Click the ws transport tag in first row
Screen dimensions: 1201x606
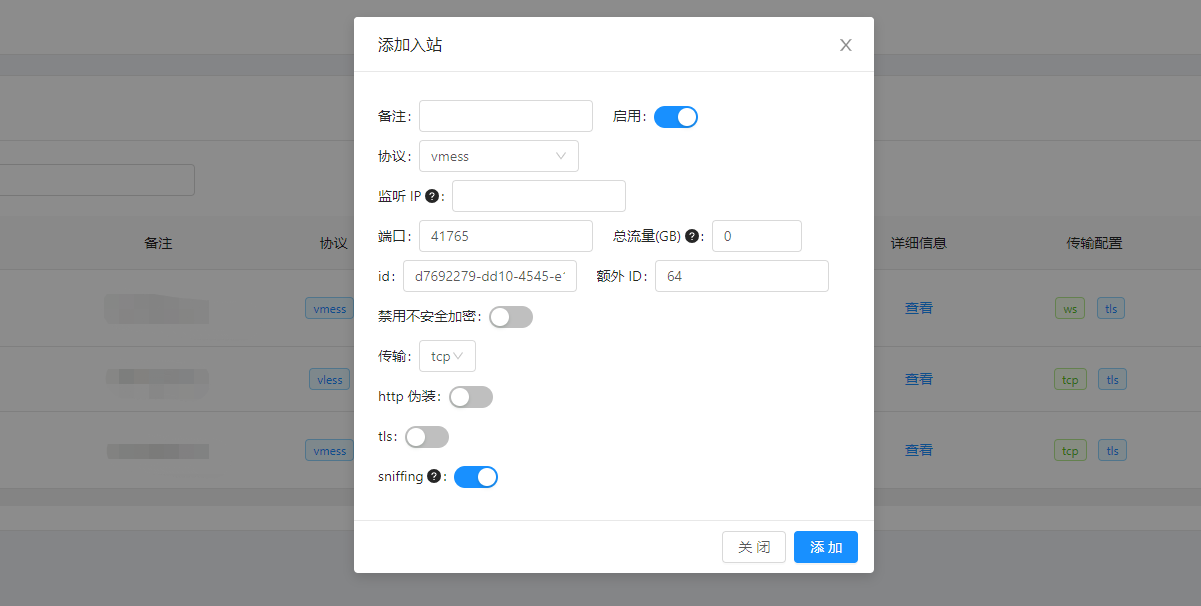[x=1070, y=308]
